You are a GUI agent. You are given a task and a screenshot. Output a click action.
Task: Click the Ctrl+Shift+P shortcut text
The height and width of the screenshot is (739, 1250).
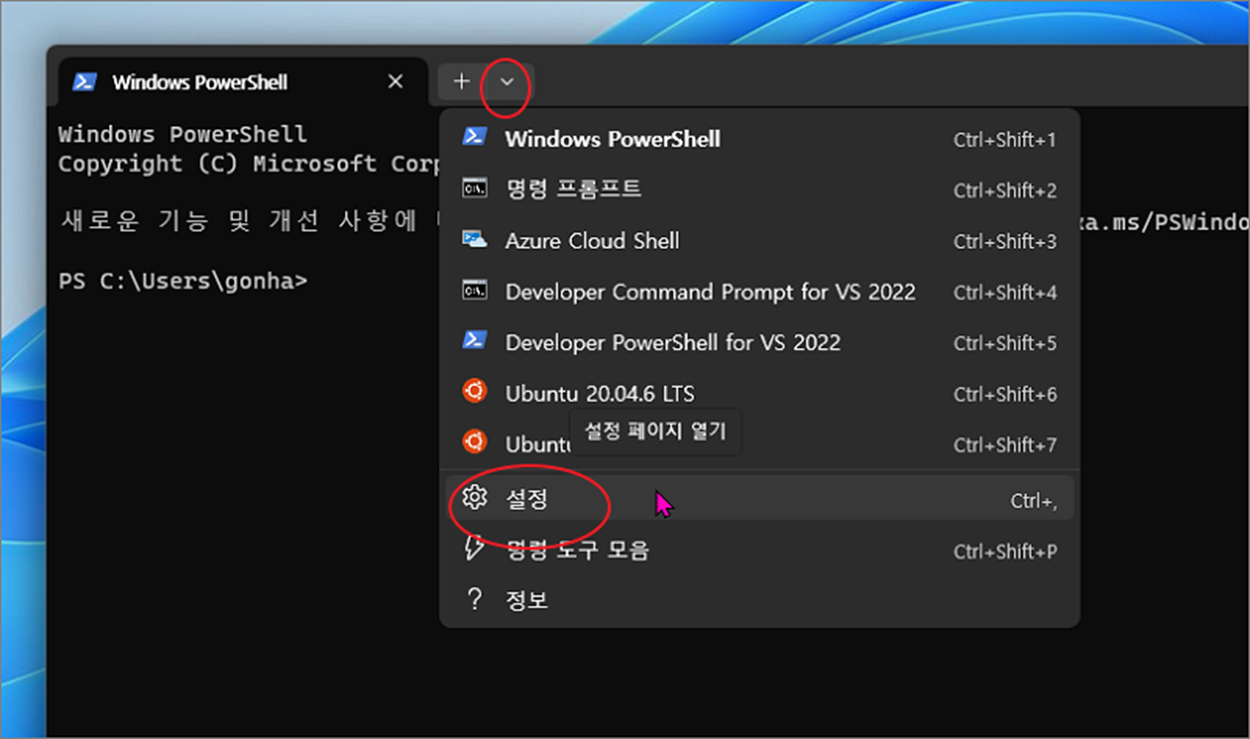coord(1005,552)
